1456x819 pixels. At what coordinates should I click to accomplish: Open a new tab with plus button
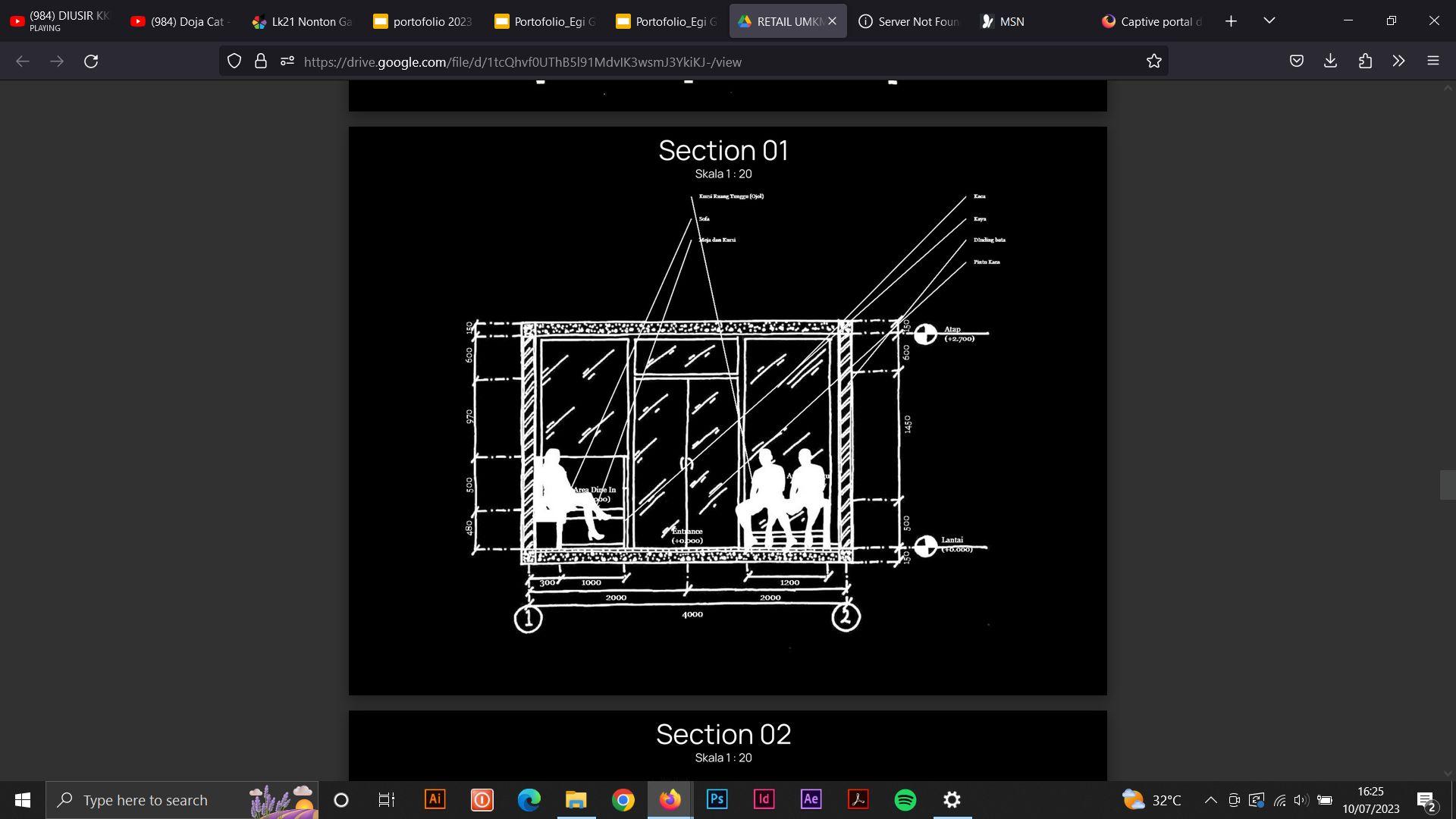tap(1231, 21)
